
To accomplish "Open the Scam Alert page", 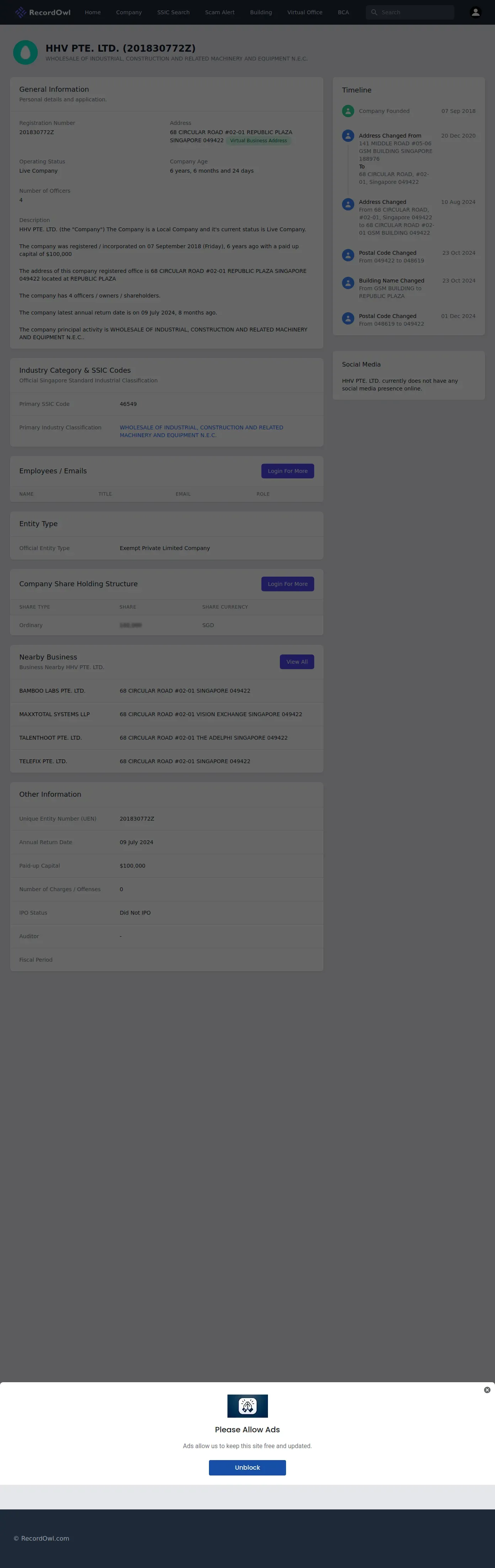I will pyautogui.click(x=220, y=12).
